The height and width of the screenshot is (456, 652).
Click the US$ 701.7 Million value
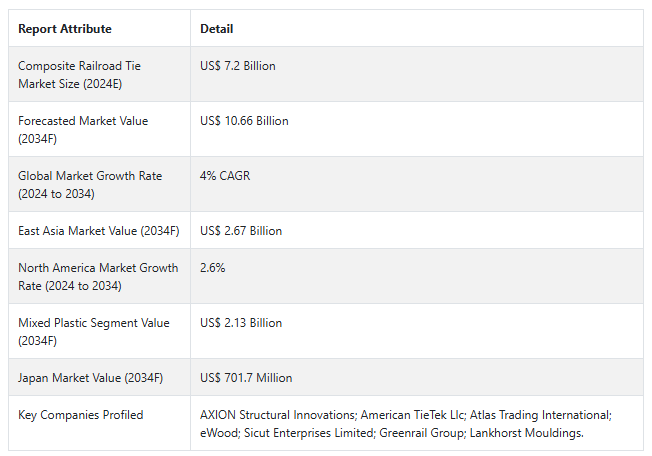tap(246, 378)
